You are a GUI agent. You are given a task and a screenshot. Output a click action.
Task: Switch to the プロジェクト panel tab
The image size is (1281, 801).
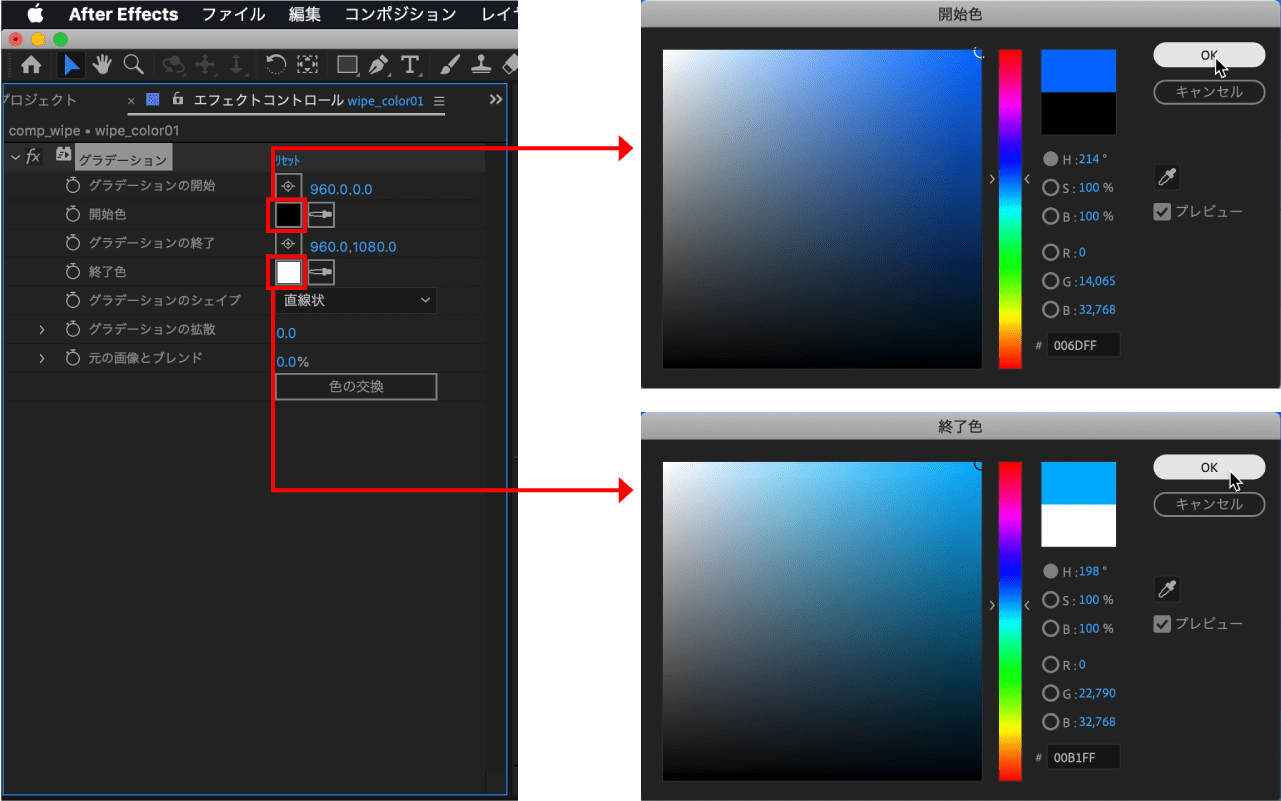pyautogui.click(x=40, y=100)
